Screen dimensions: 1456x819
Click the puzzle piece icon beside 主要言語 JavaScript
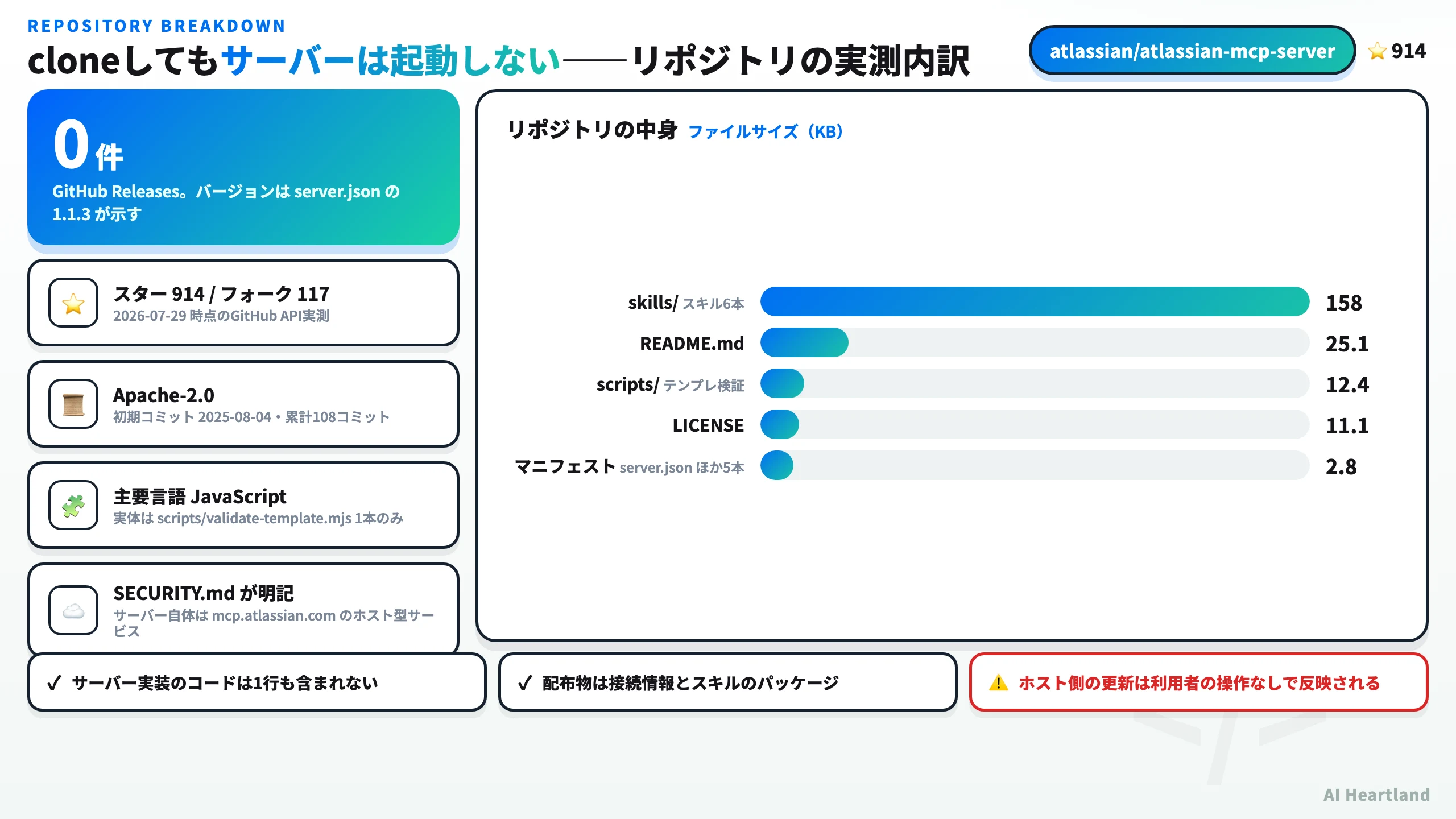pyautogui.click(x=73, y=506)
